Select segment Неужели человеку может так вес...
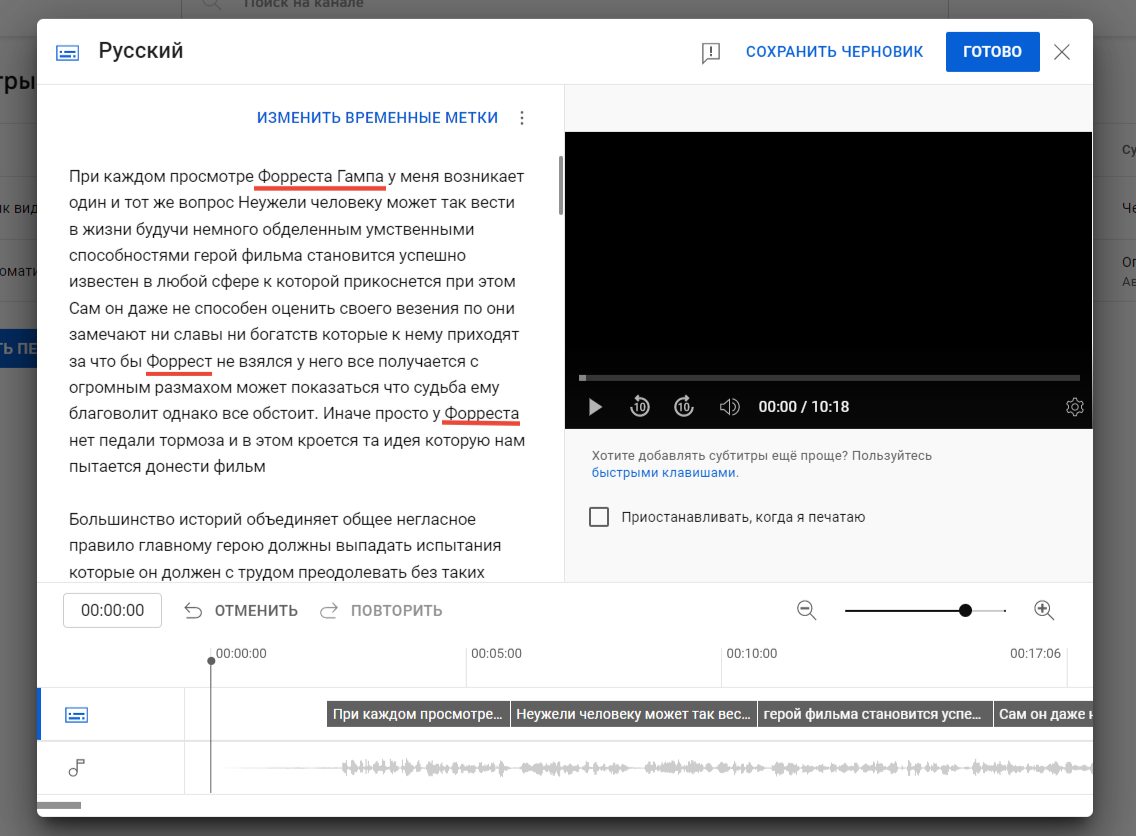 tap(633, 713)
